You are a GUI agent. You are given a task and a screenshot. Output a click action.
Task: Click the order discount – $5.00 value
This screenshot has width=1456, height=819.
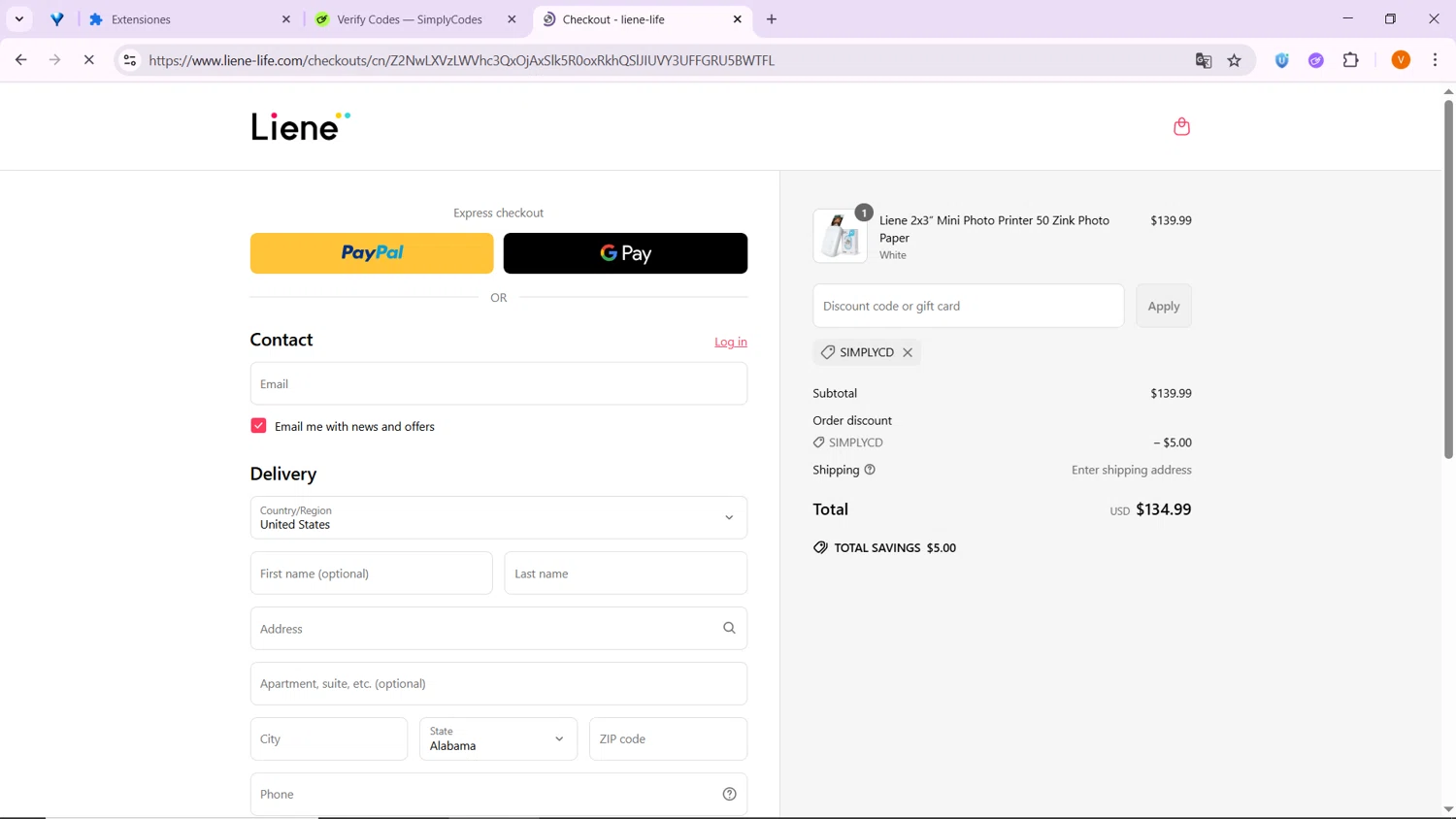pyautogui.click(x=1173, y=442)
